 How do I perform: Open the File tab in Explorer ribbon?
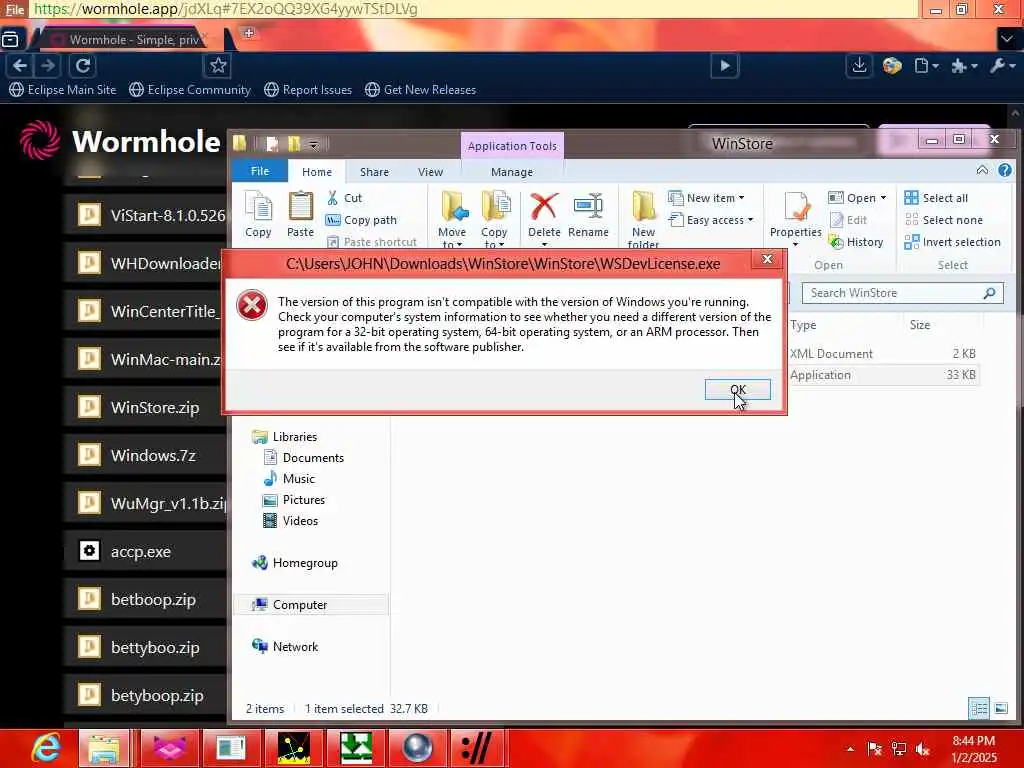[260, 171]
